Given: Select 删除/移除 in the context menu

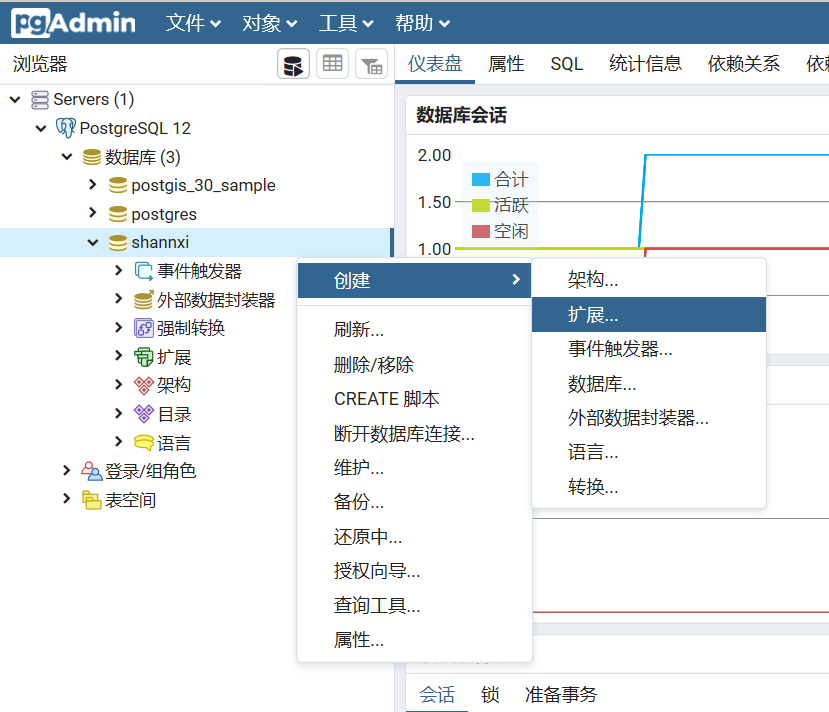Looking at the screenshot, I should tap(414, 365).
